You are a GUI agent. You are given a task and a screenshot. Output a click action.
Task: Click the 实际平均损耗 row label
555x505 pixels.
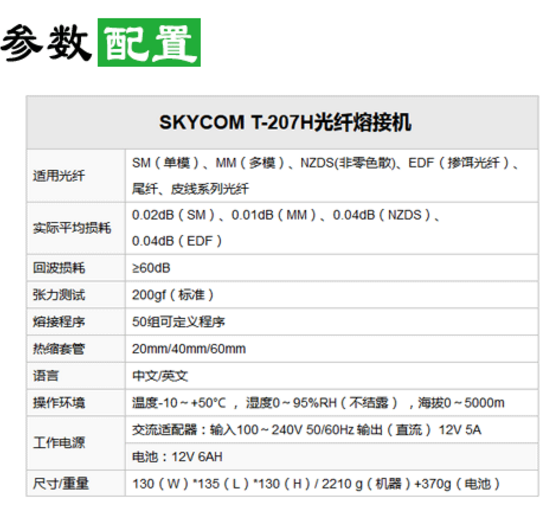tap(72, 228)
